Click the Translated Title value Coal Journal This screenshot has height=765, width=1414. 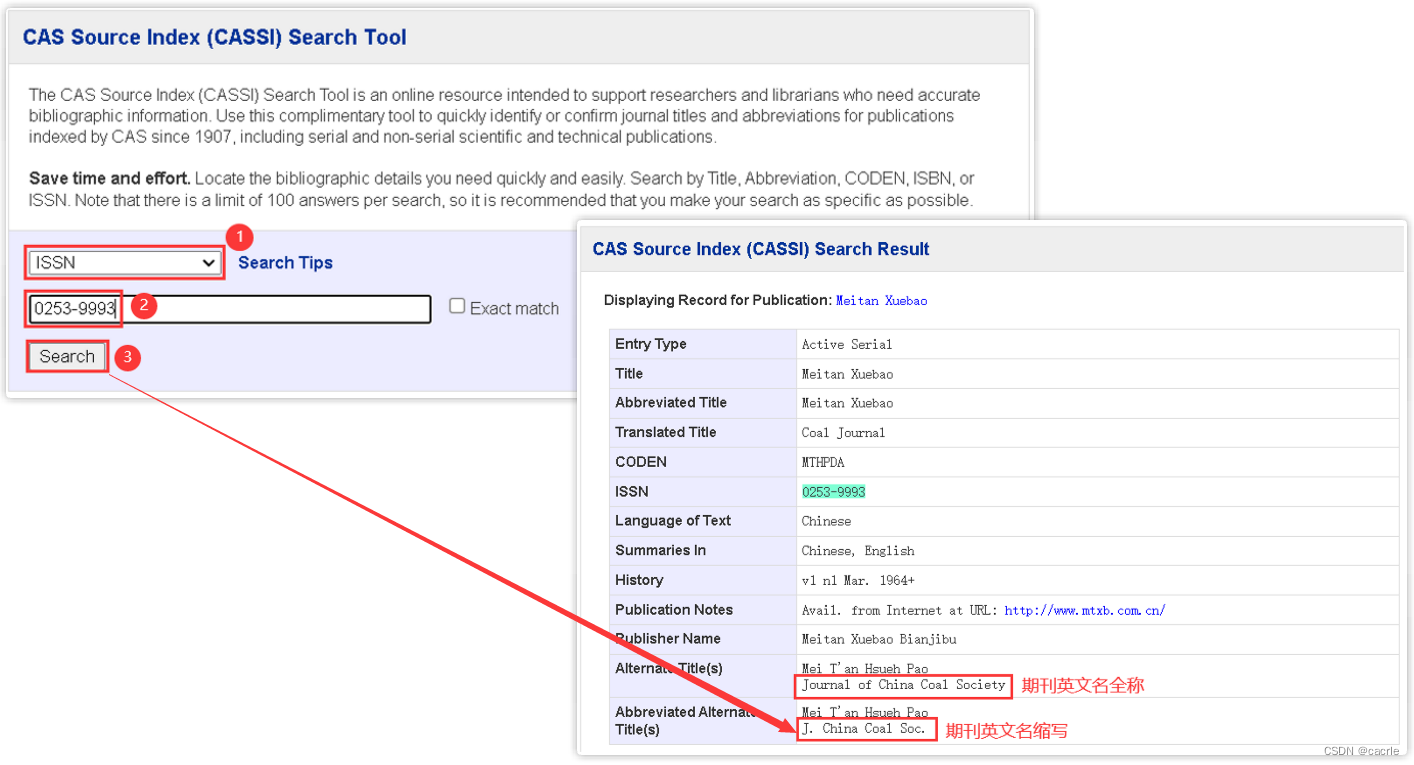[x=843, y=433]
